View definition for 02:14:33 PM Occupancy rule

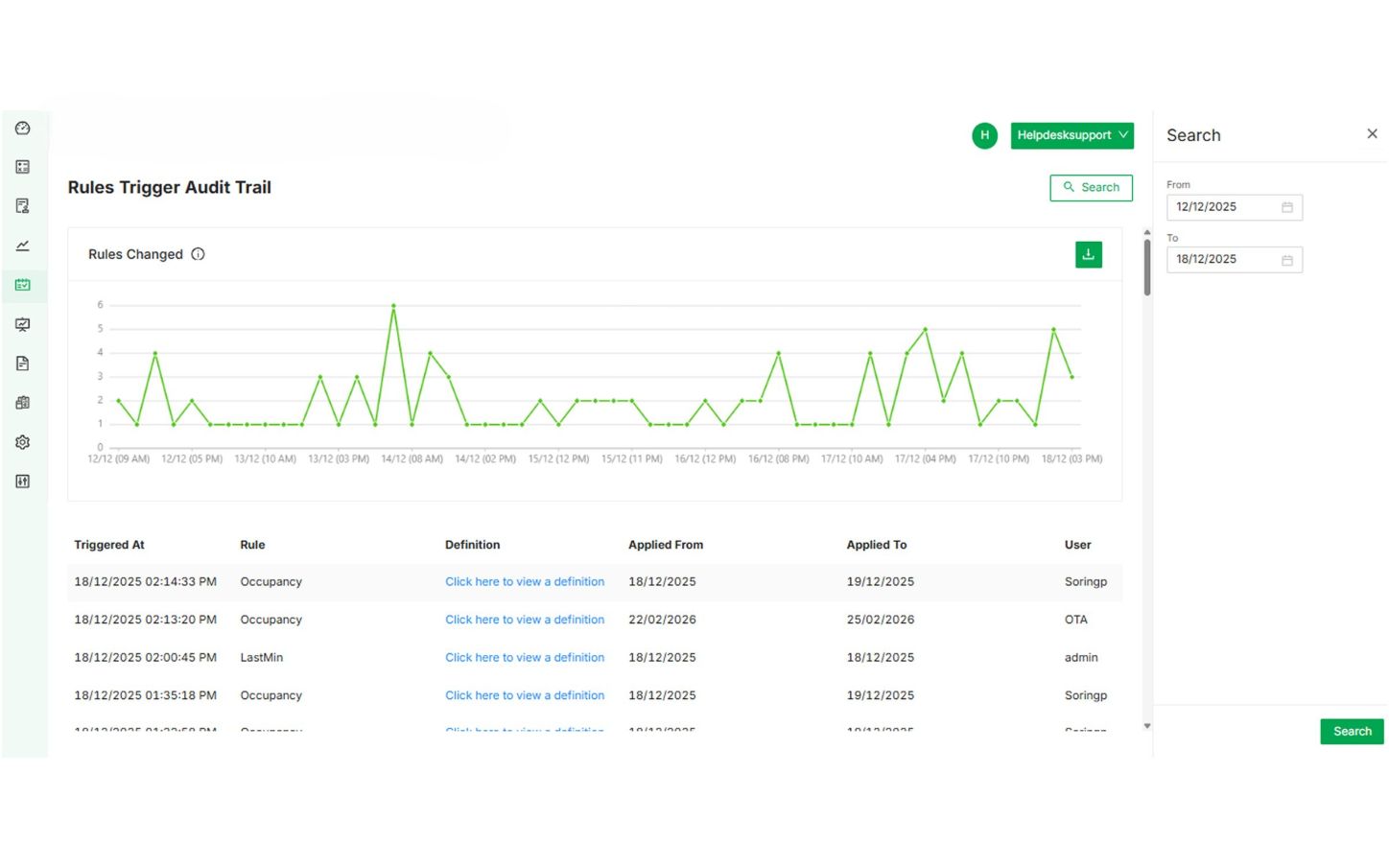pos(525,582)
